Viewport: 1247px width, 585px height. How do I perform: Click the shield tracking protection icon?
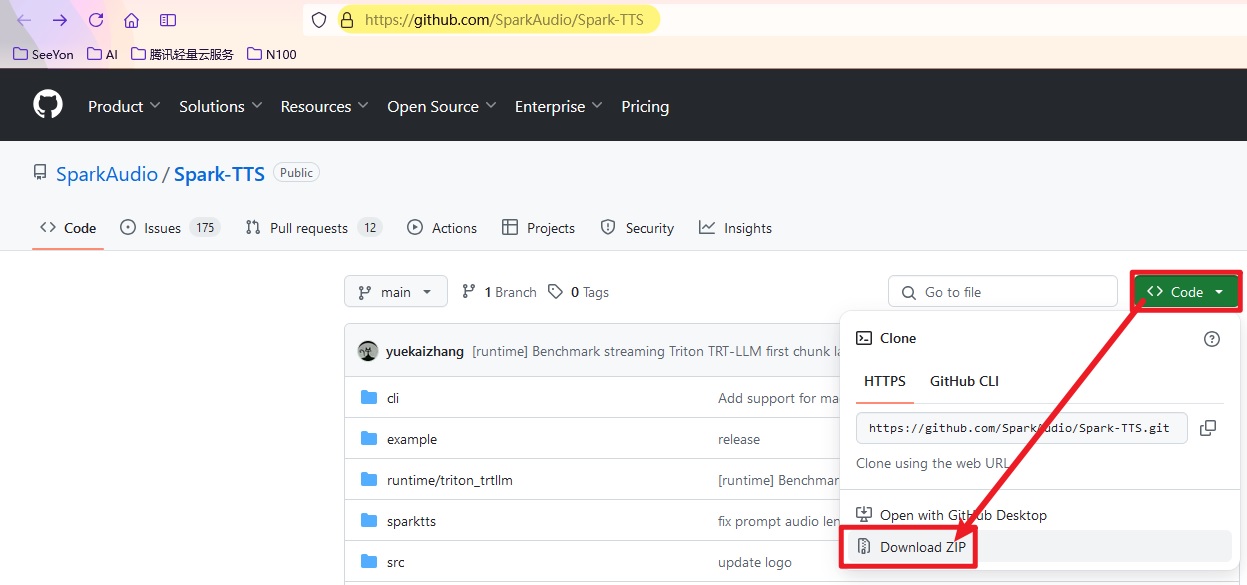(319, 20)
